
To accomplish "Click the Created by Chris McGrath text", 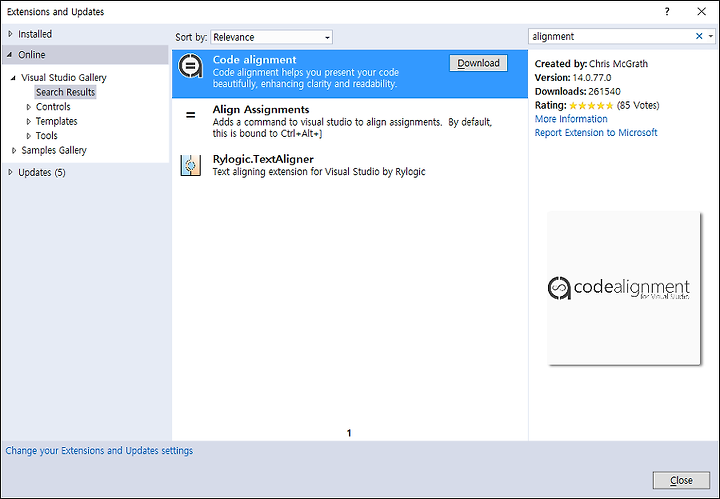I will click(x=591, y=64).
